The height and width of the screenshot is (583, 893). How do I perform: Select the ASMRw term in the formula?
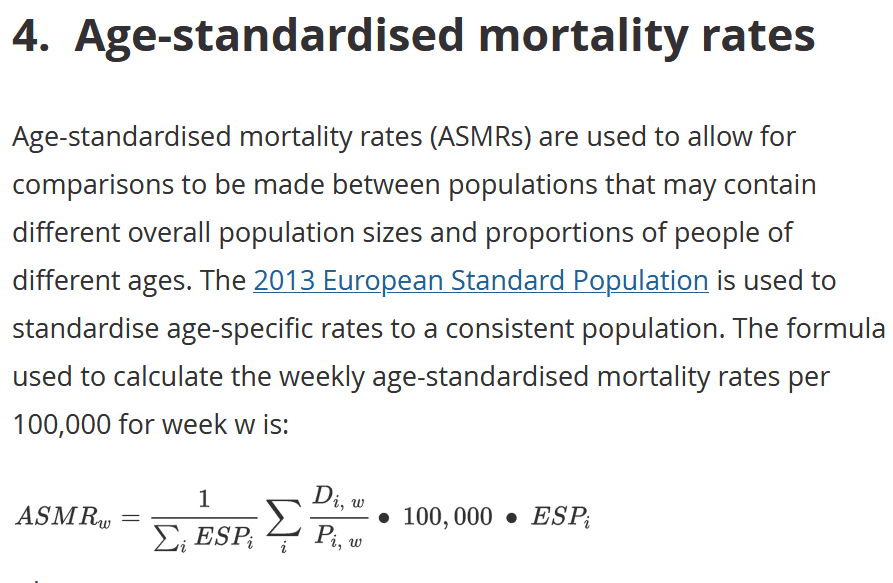[x=63, y=516]
